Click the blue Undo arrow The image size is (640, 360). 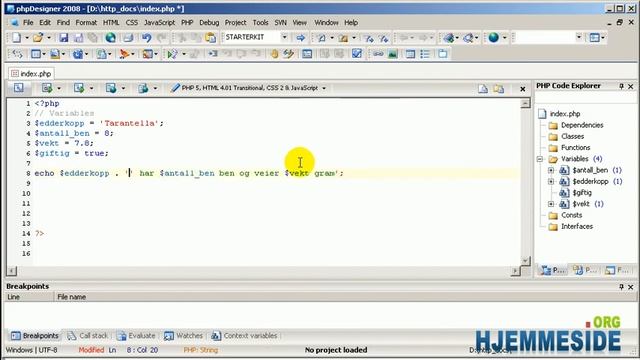point(146,38)
